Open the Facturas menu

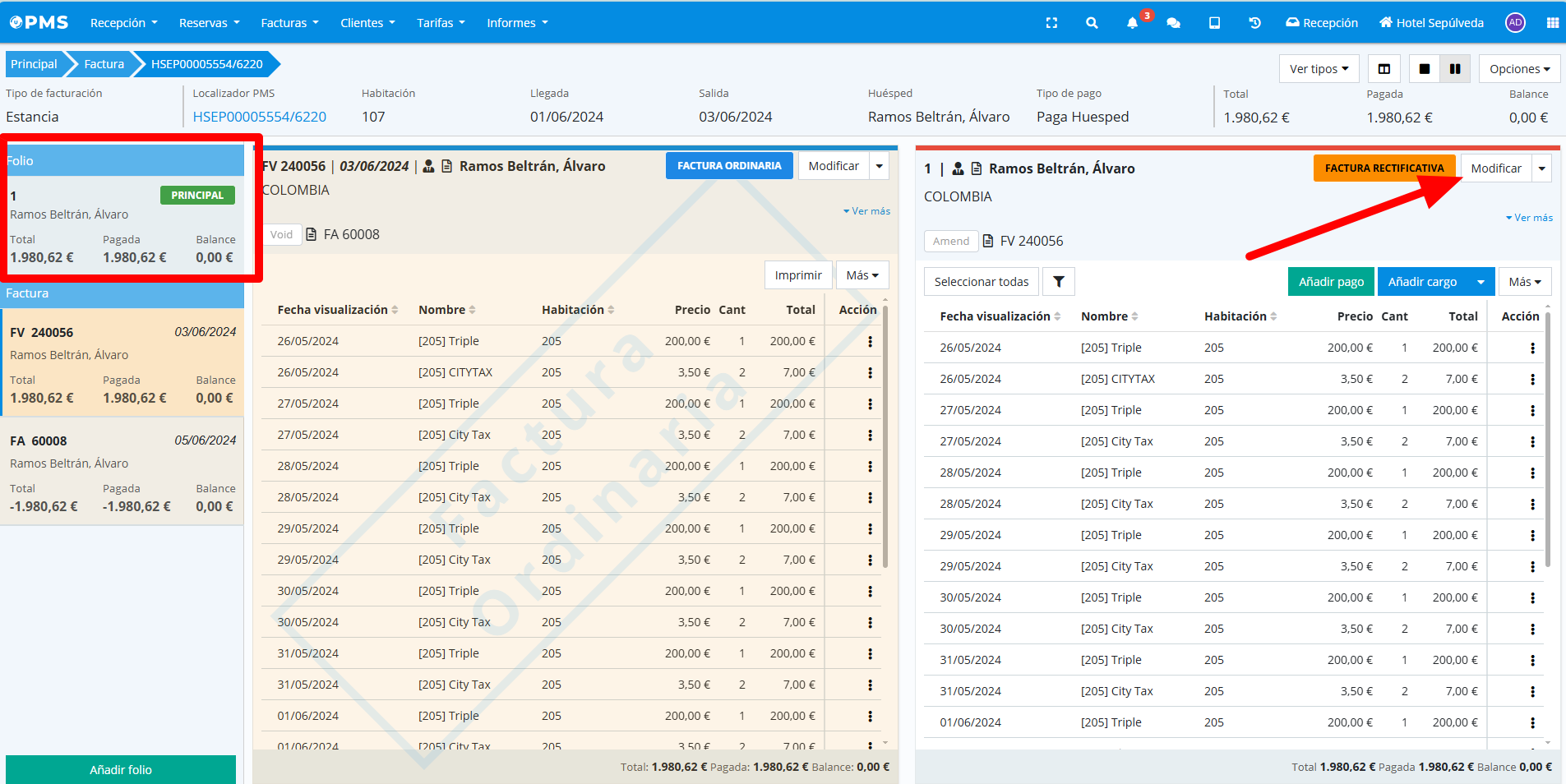pyautogui.click(x=289, y=23)
